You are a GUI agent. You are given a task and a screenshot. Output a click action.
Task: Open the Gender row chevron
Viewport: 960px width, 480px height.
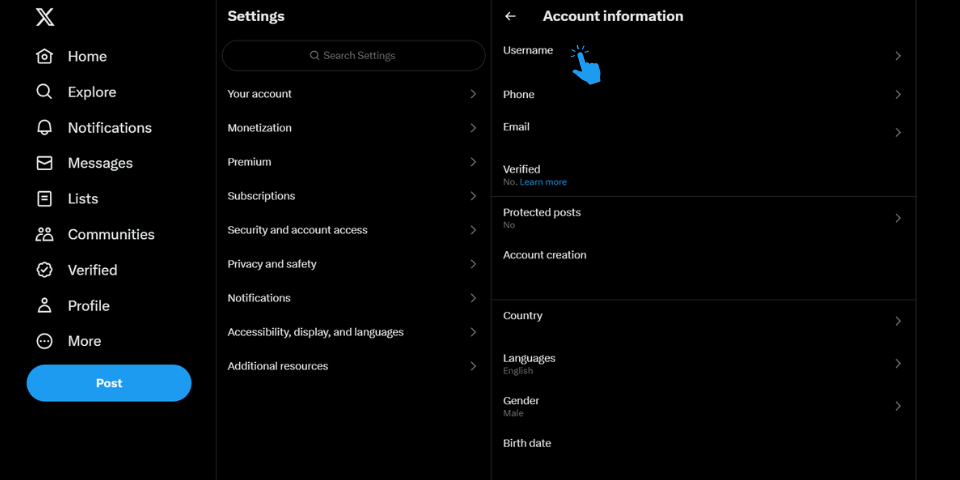(898, 406)
